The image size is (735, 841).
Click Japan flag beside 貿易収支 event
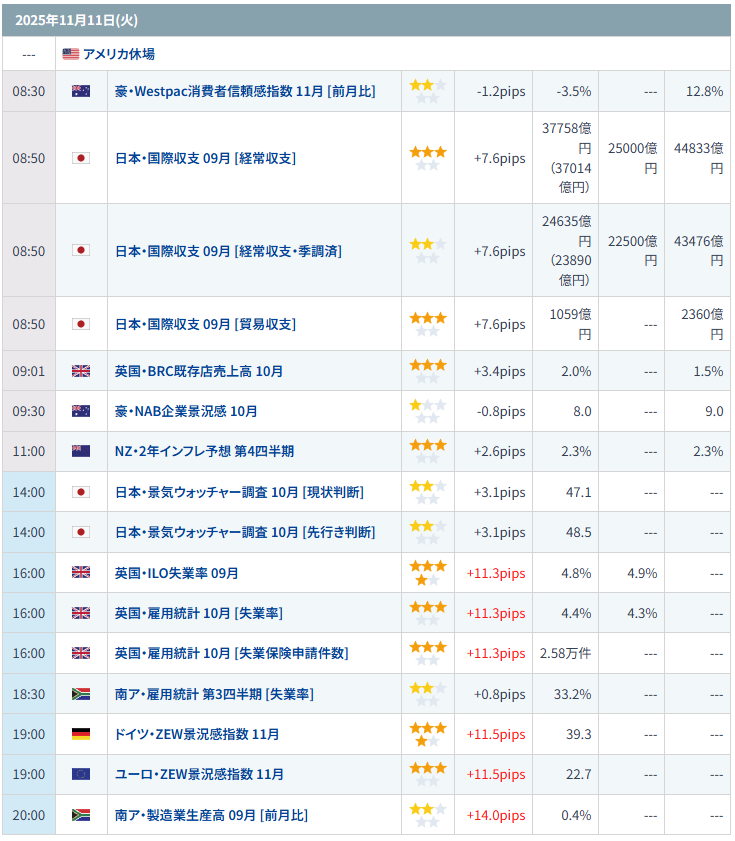tap(81, 324)
